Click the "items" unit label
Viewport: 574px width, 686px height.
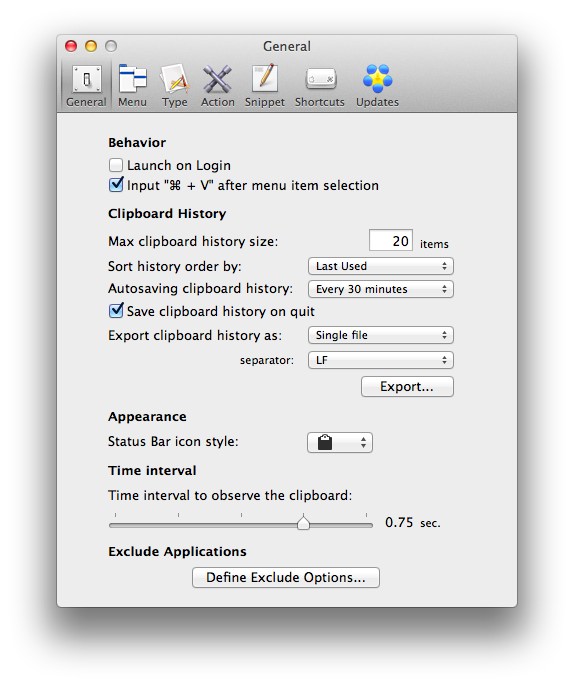click(x=434, y=244)
